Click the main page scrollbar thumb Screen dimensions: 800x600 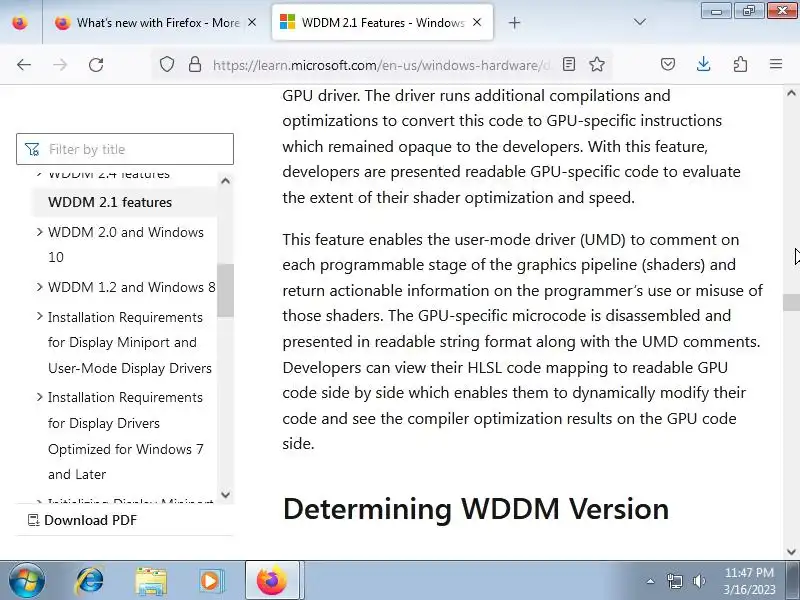point(791,303)
